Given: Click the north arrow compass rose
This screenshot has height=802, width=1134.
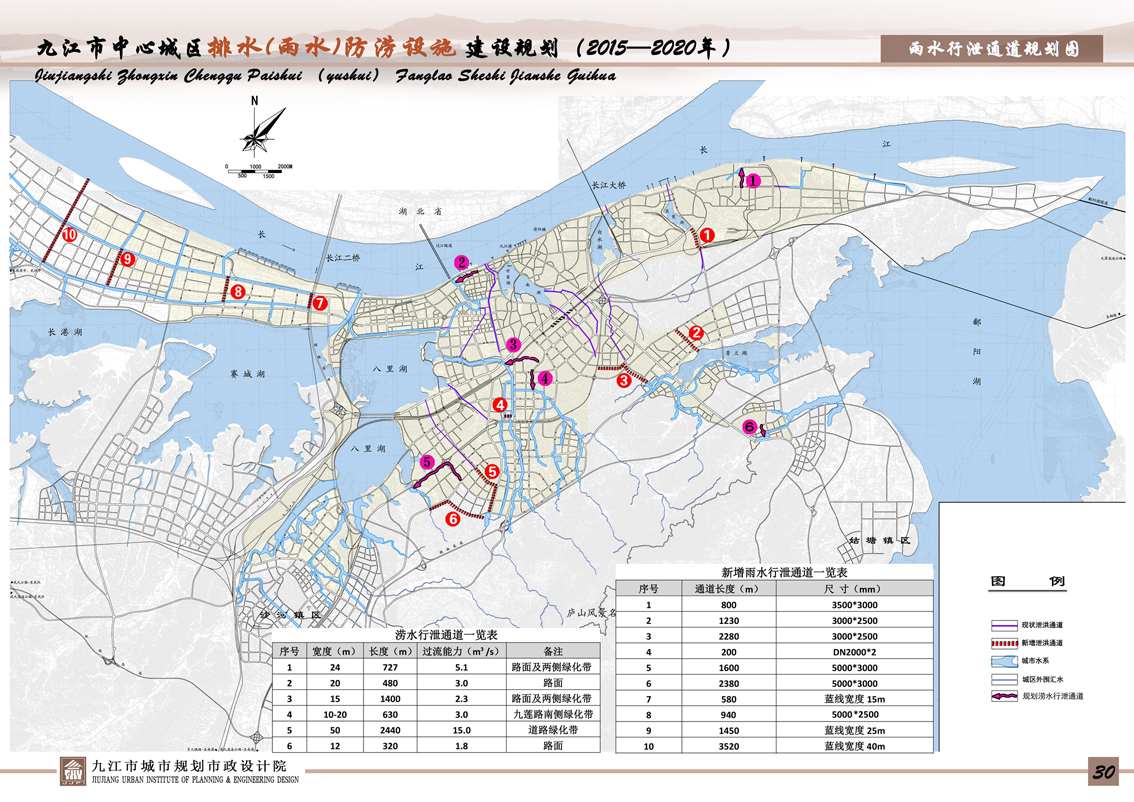Looking at the screenshot, I should click(x=256, y=128).
